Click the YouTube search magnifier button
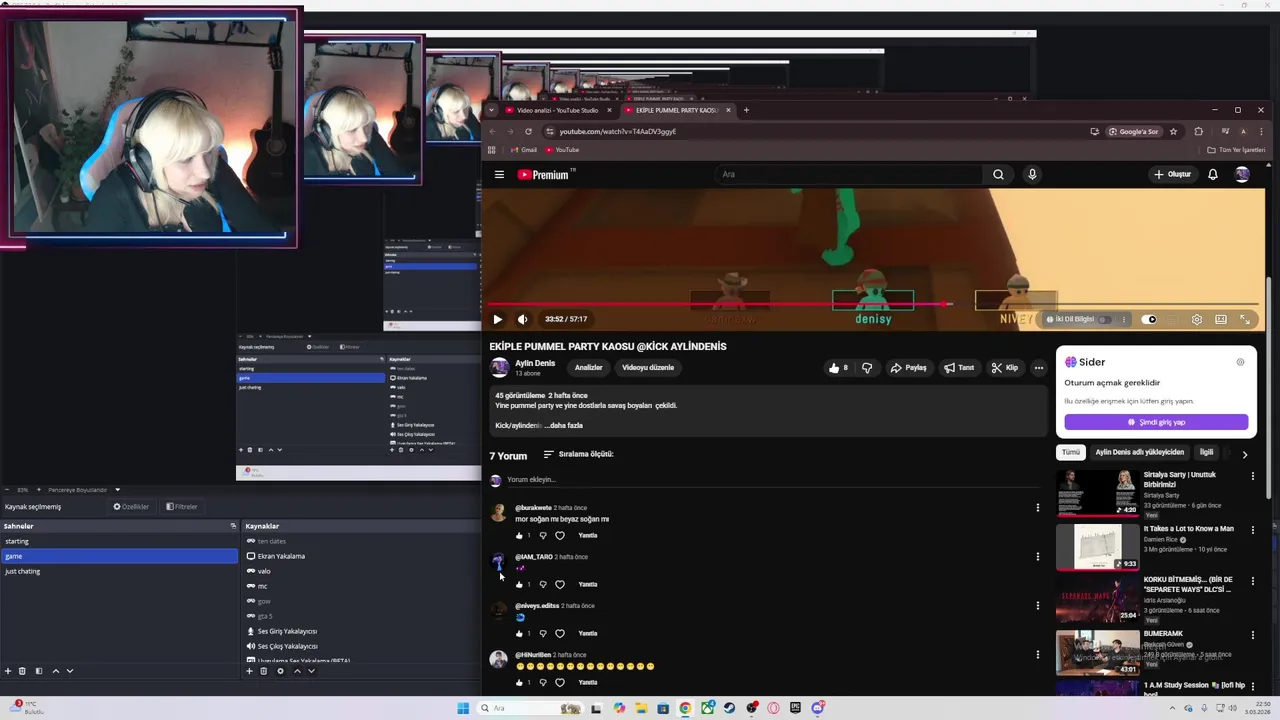The image size is (1280, 720). point(998,174)
